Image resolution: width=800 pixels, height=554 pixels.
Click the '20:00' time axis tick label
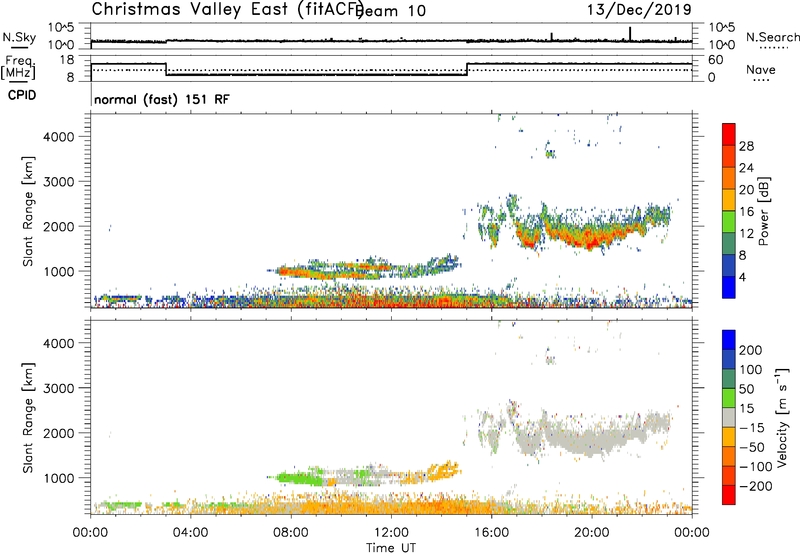point(592,533)
